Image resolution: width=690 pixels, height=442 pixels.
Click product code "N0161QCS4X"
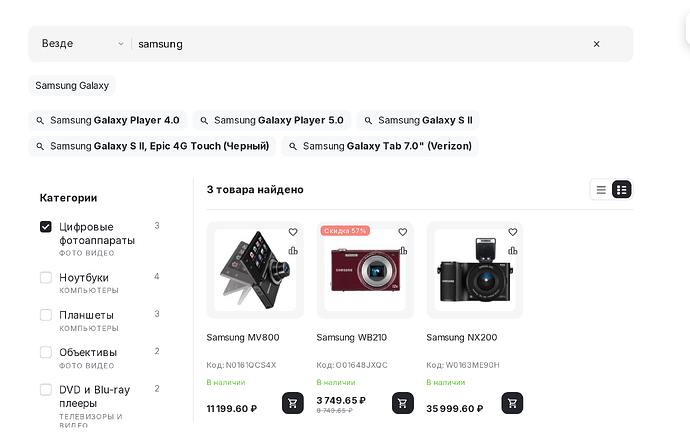[251, 365]
